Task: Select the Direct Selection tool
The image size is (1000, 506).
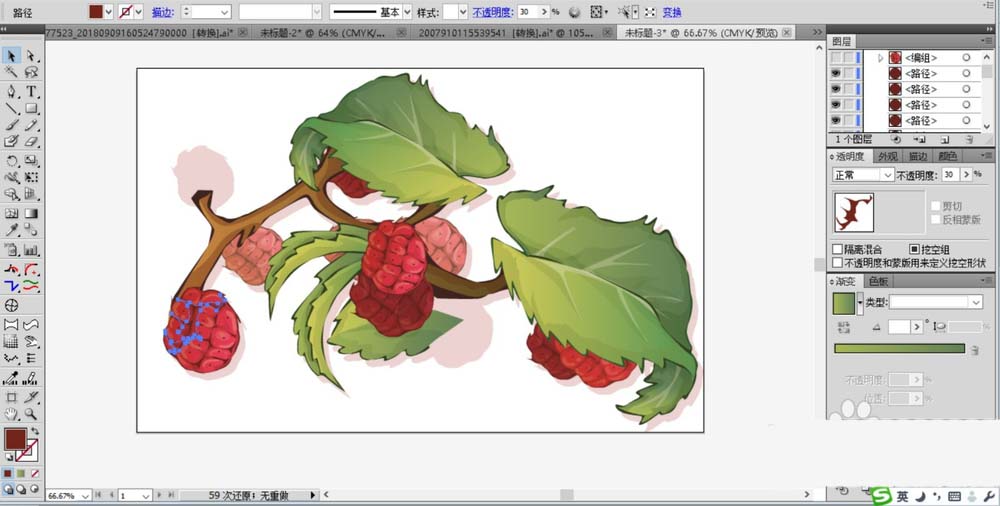Action: coord(31,56)
